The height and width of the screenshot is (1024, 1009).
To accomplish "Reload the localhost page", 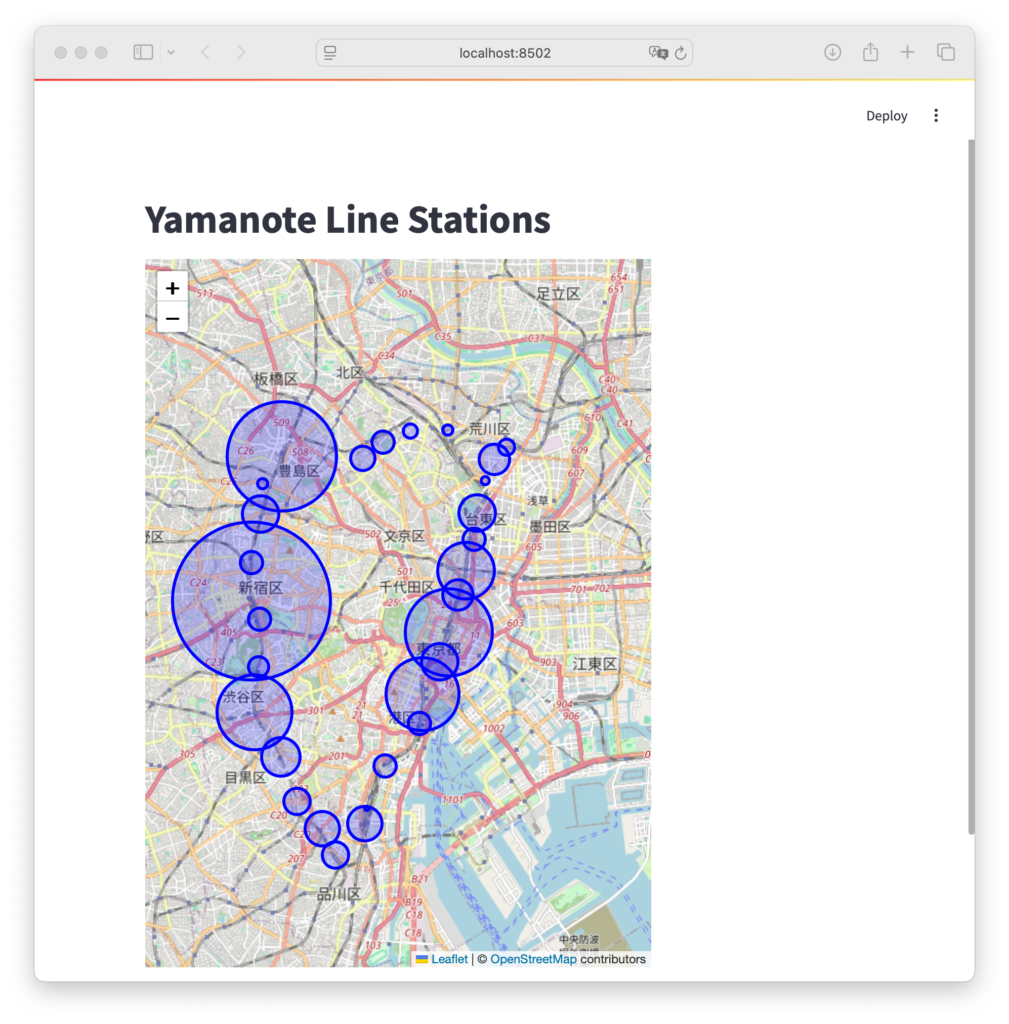I will click(x=681, y=53).
